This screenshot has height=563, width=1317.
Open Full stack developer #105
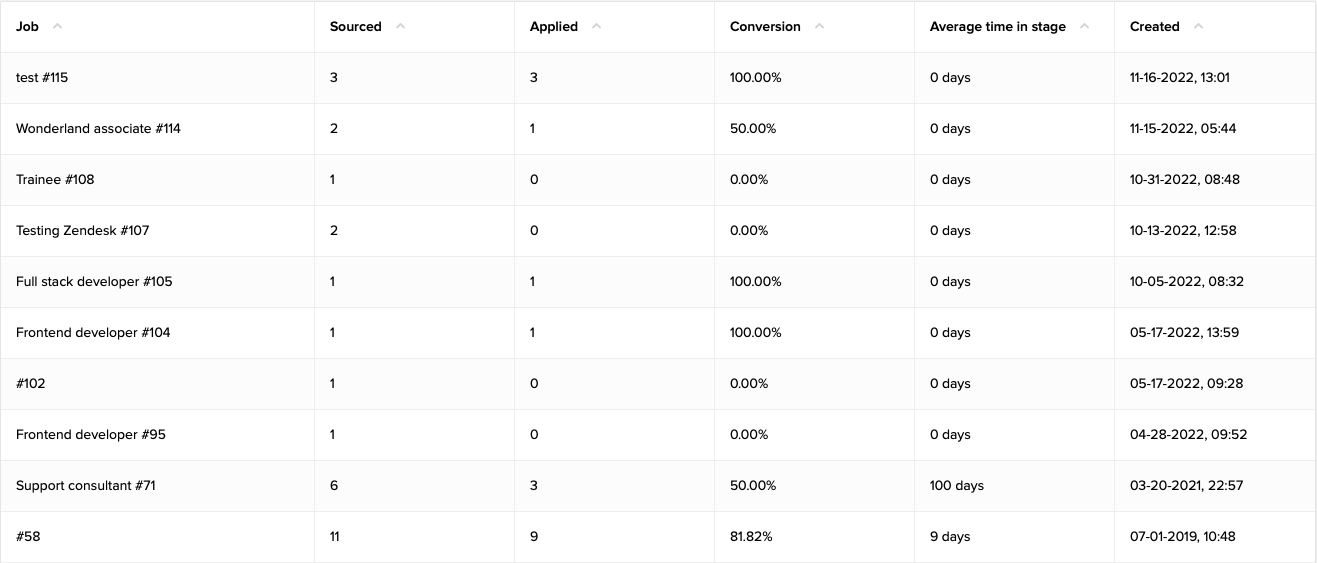point(94,282)
